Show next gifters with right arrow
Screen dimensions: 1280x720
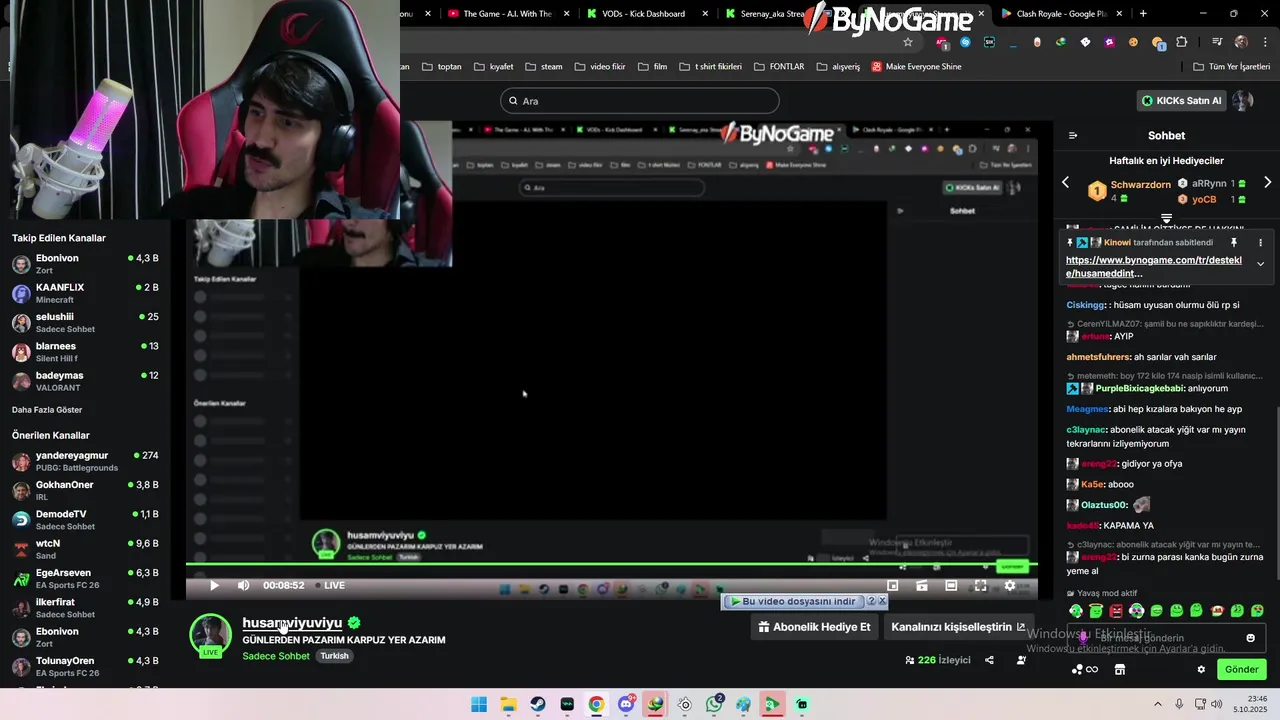tap(1268, 182)
